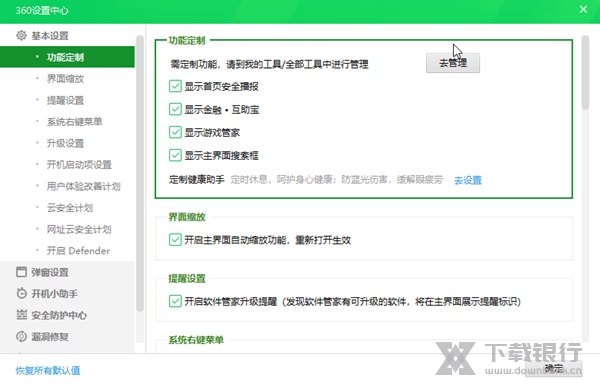Click the clock icon beside 开机小助手
This screenshot has height=384, width=600.
pos(21,293)
